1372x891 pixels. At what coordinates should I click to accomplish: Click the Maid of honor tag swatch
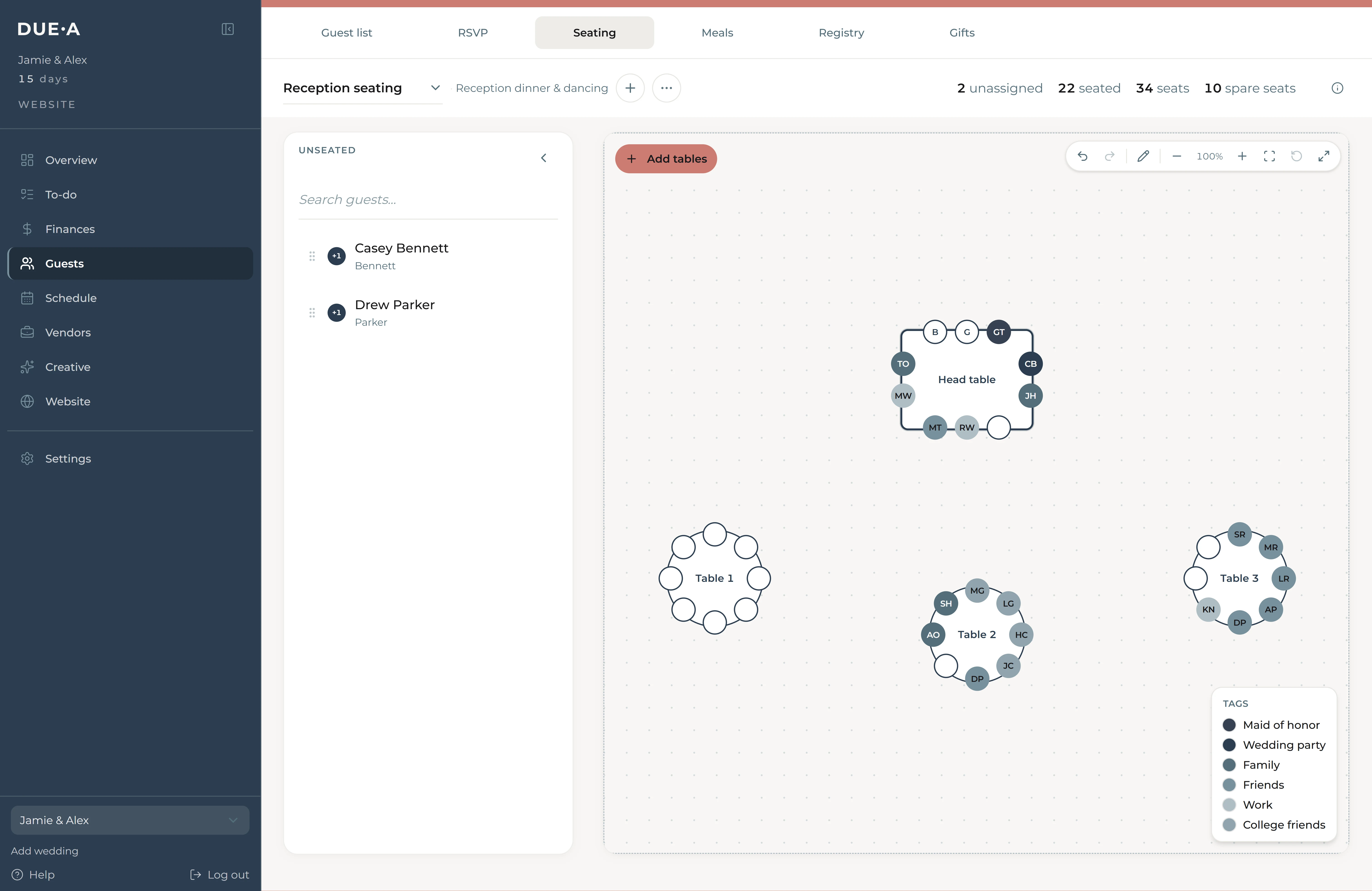click(1229, 725)
